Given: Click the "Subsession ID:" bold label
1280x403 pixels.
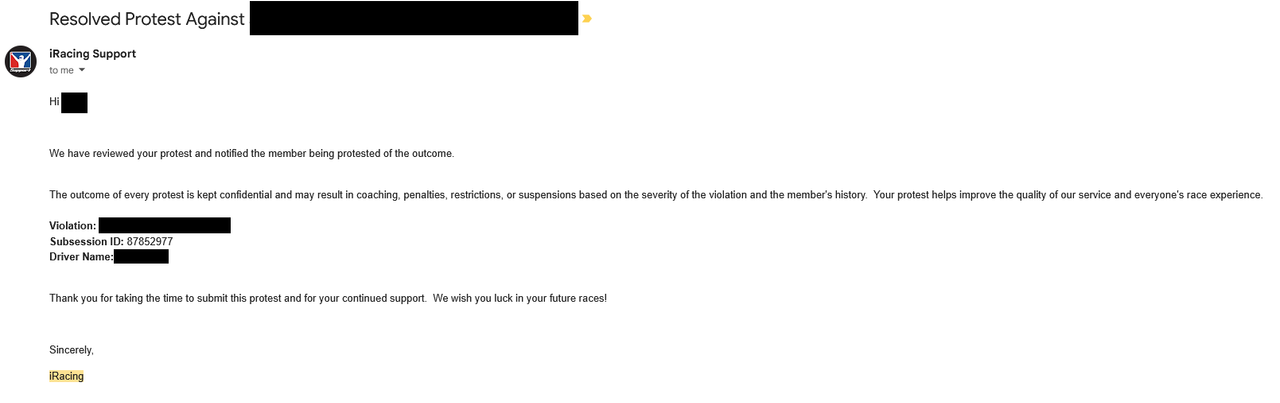Looking at the screenshot, I should [x=87, y=241].
